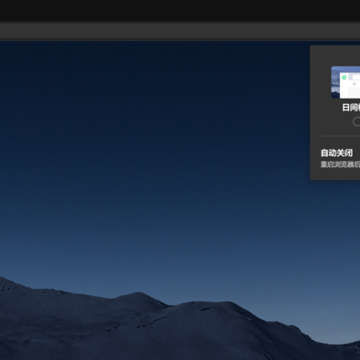Click the 自动关闭 setting label
This screenshot has width=360, height=360.
tap(337, 153)
